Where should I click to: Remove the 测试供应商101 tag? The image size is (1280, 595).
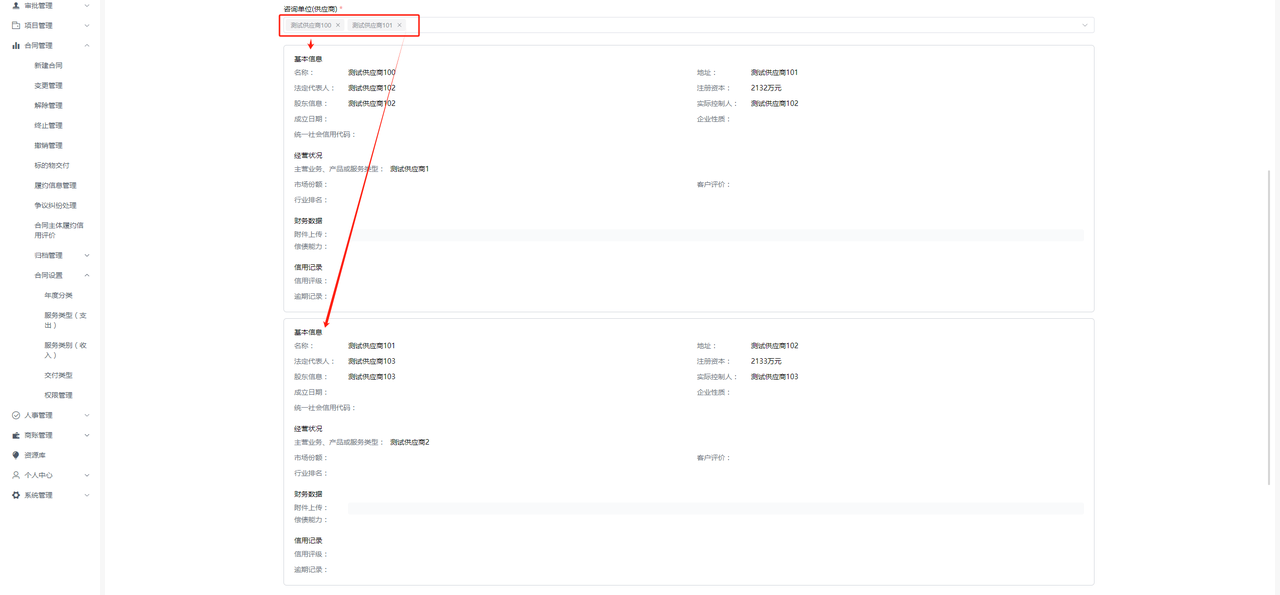click(400, 25)
